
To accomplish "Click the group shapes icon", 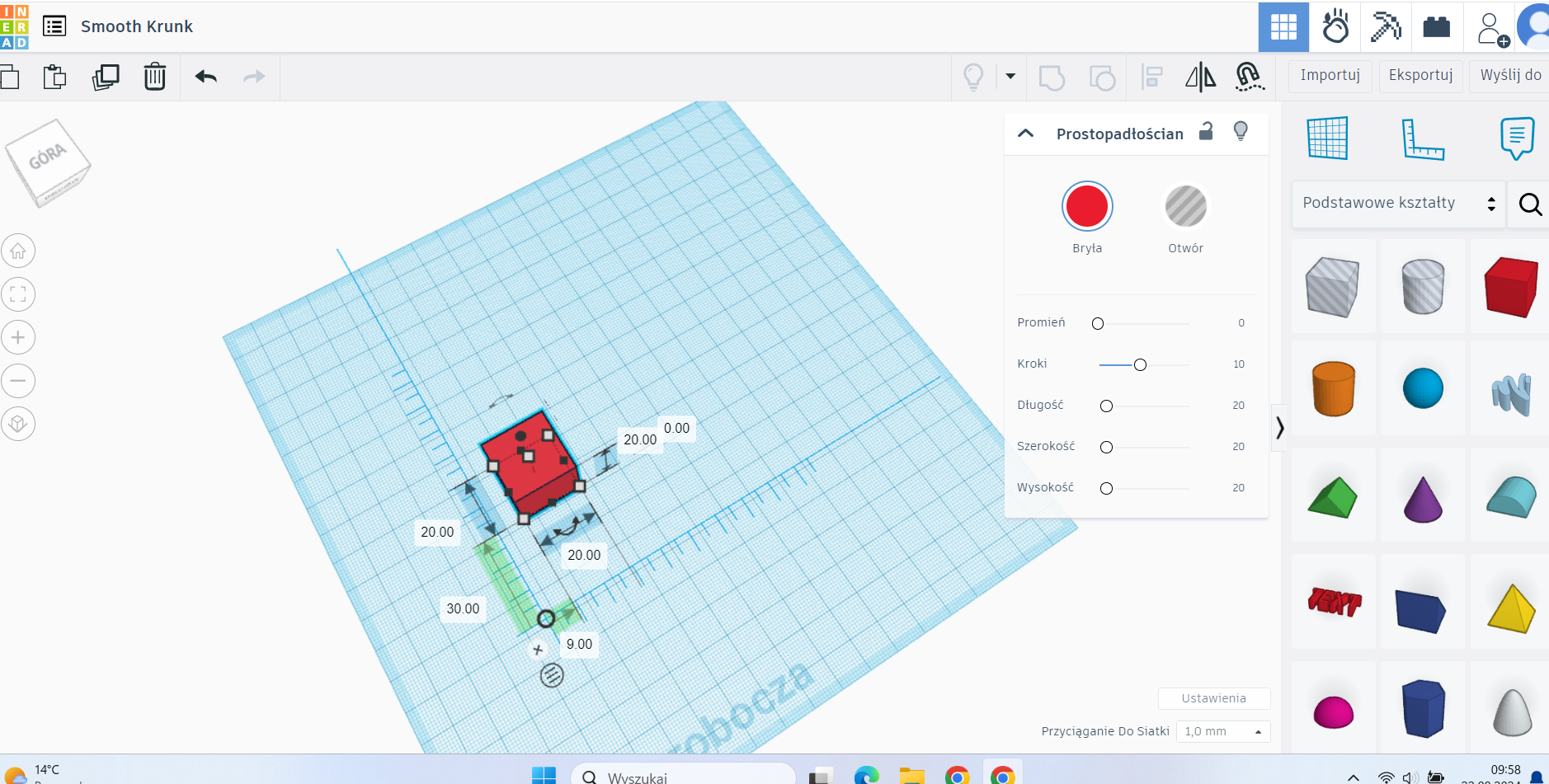I will [x=1052, y=77].
